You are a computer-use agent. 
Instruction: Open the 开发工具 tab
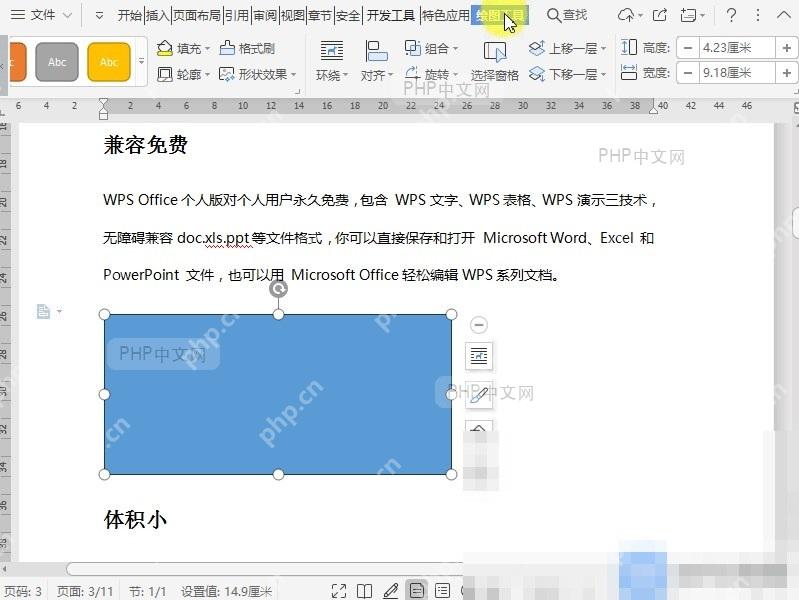(391, 16)
